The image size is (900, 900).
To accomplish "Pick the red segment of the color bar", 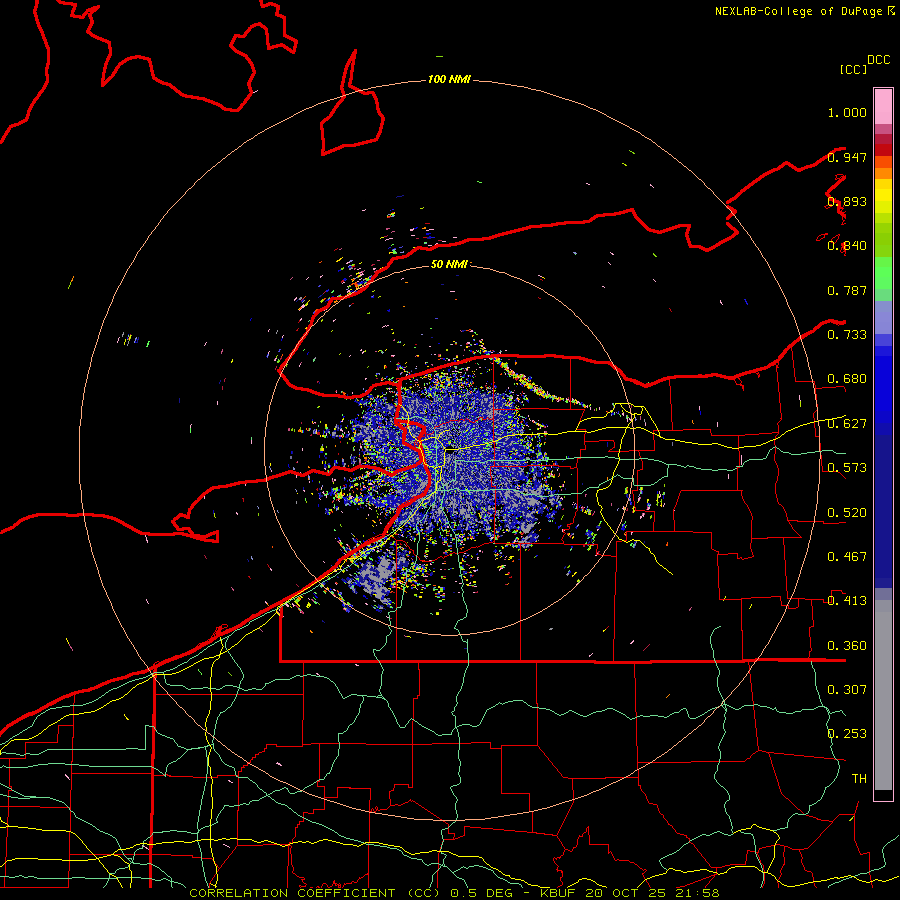I will [x=883, y=149].
